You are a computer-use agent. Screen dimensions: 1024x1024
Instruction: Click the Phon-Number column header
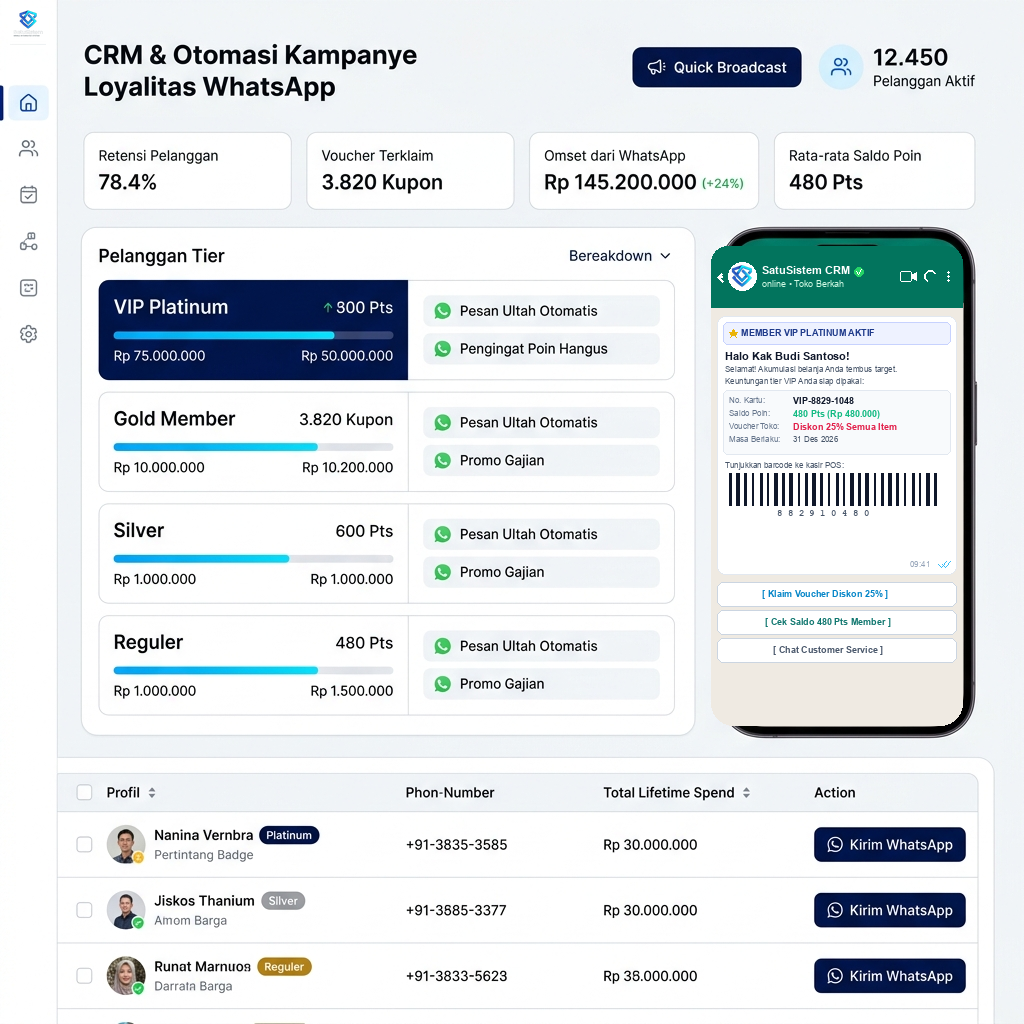pos(450,793)
